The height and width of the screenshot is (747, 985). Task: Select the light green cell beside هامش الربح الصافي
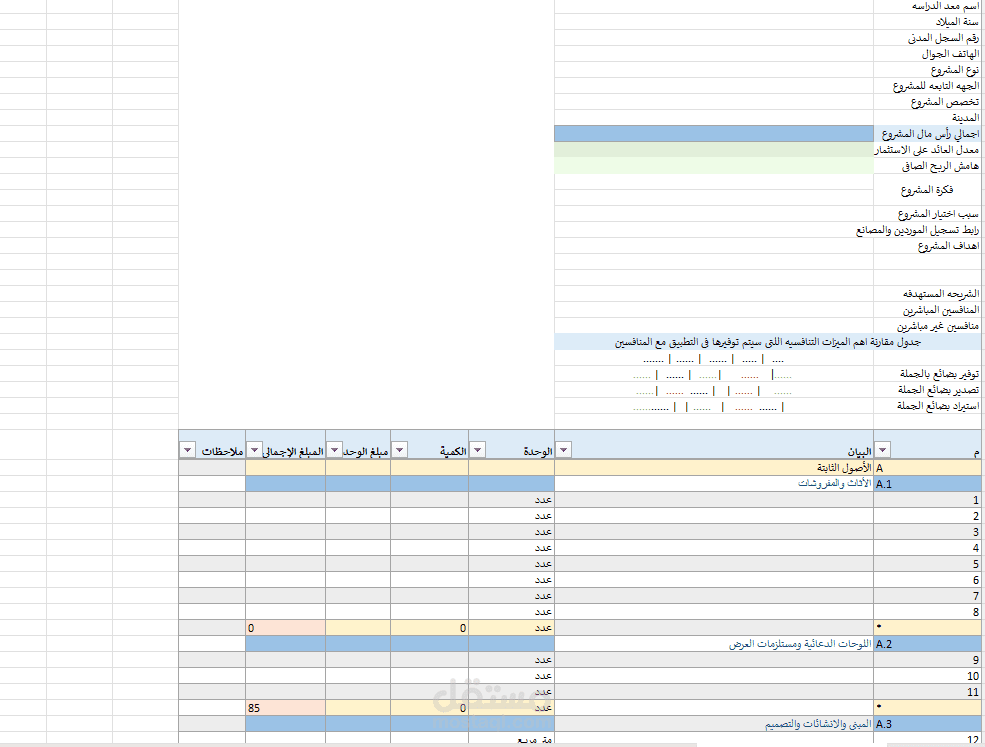tap(714, 166)
